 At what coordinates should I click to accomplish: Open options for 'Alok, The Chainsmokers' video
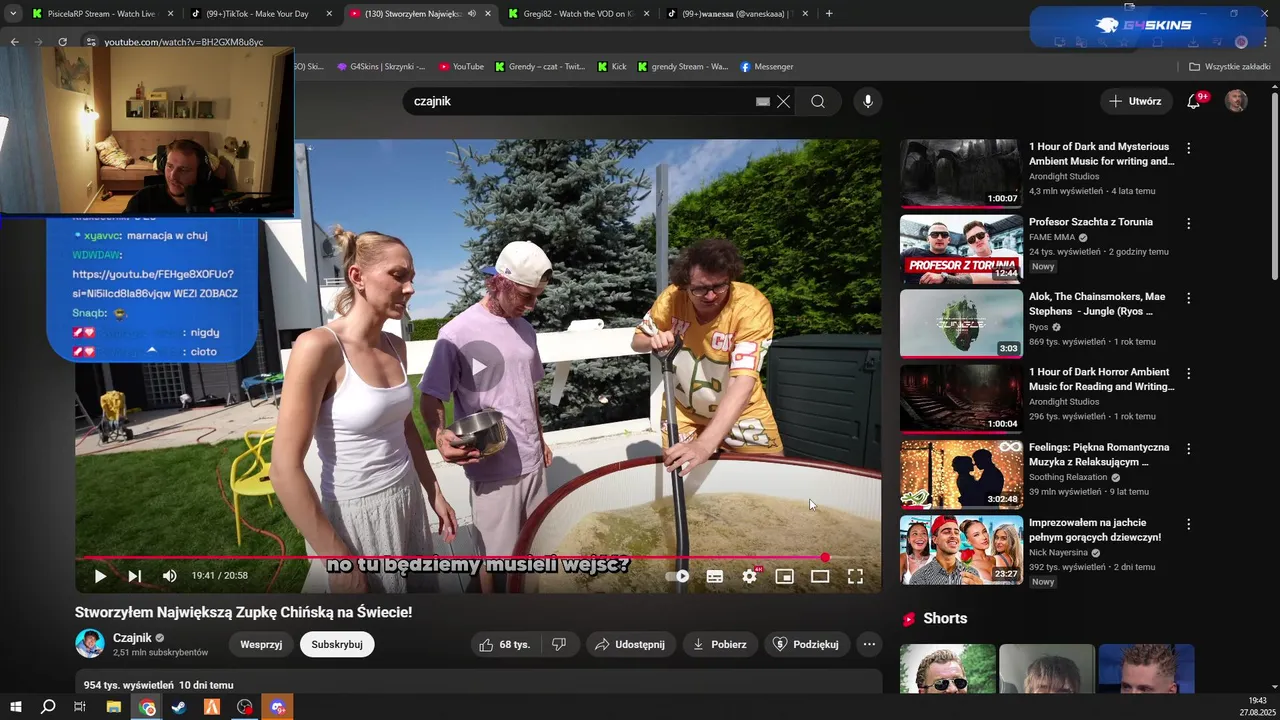(x=1189, y=298)
